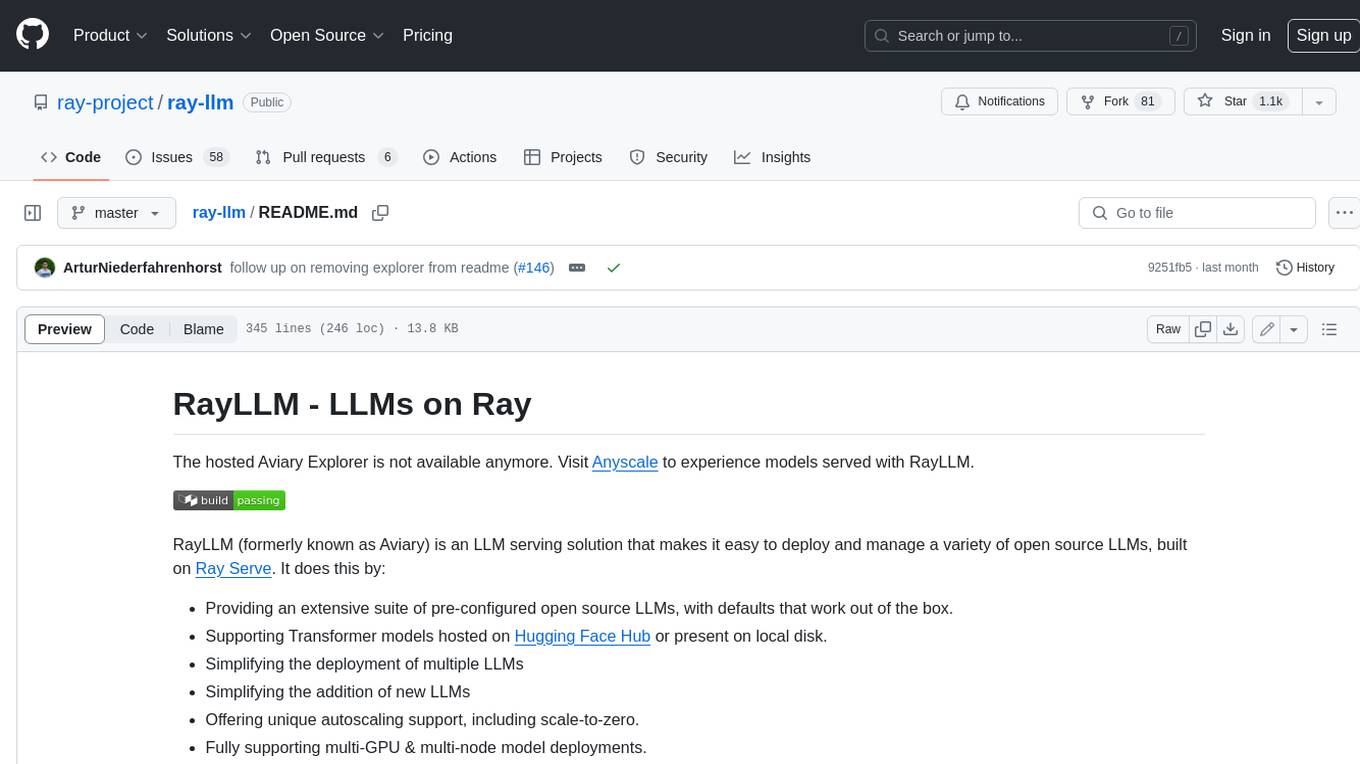Open the GitHub homepage logo

(x=33, y=35)
